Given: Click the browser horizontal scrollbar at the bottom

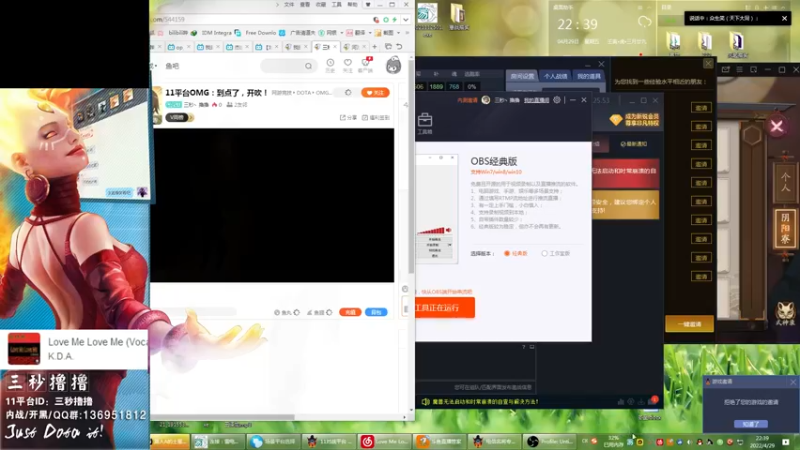Looking at the screenshot, I should tap(224, 417).
